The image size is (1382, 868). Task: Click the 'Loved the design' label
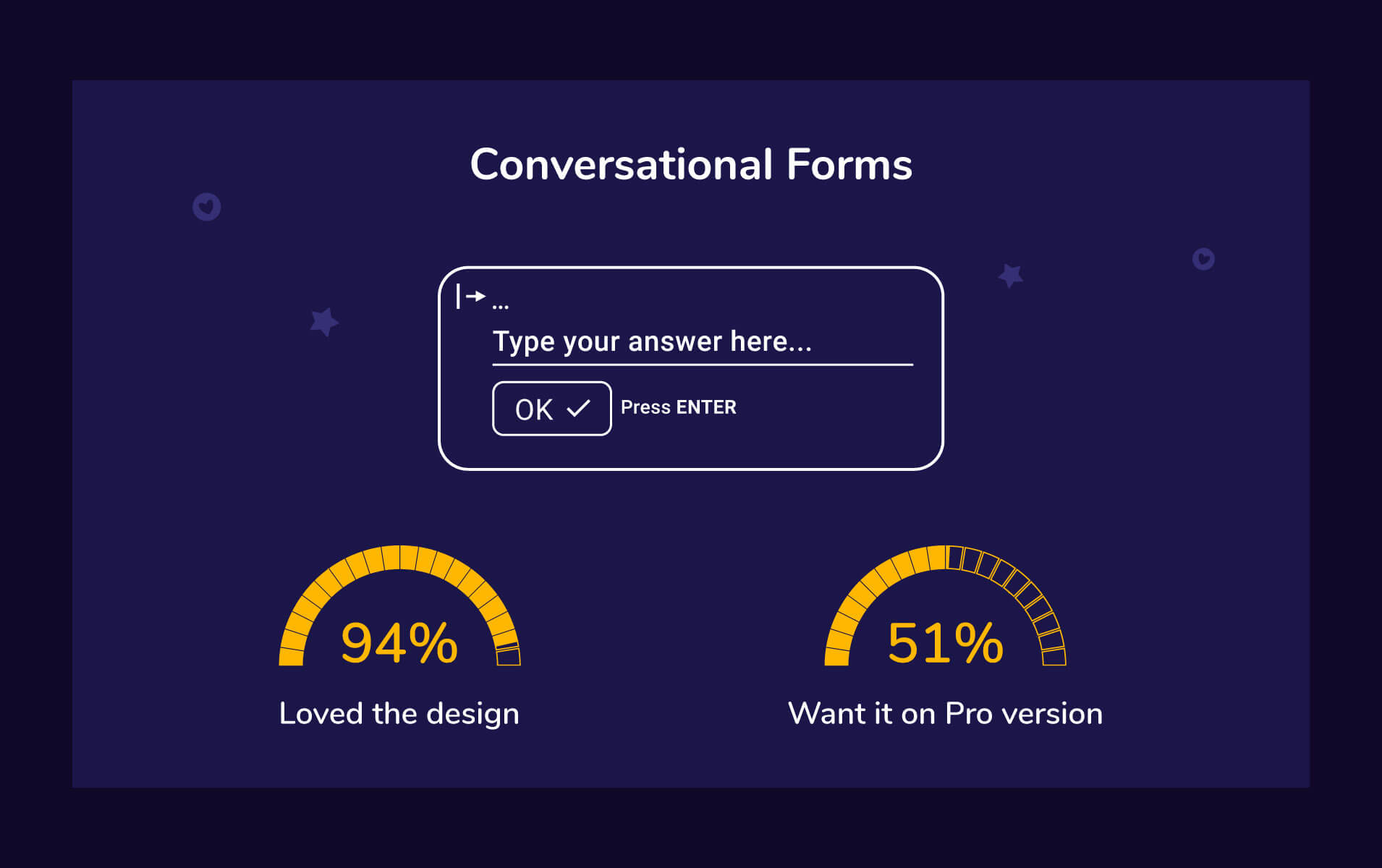point(399,714)
